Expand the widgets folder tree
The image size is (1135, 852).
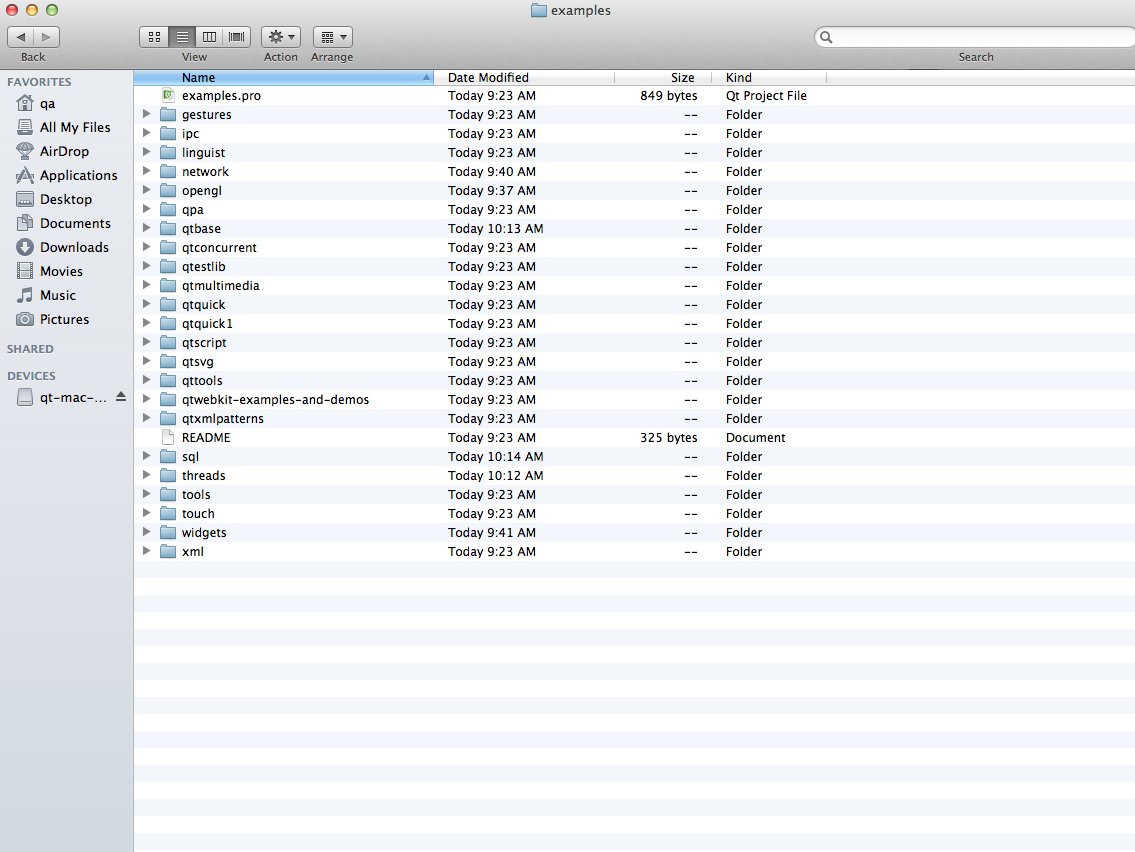(x=146, y=532)
